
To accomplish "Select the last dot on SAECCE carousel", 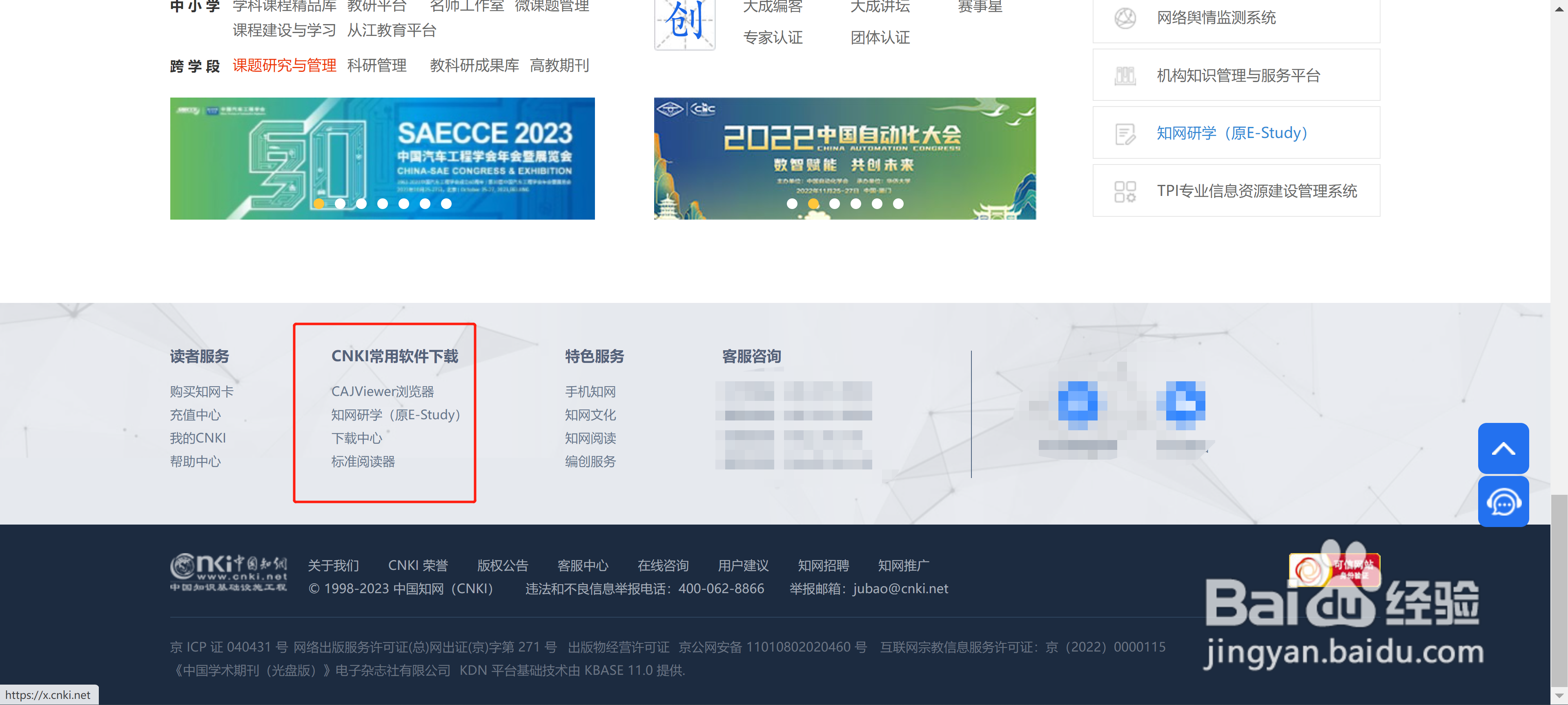I will 446,204.
